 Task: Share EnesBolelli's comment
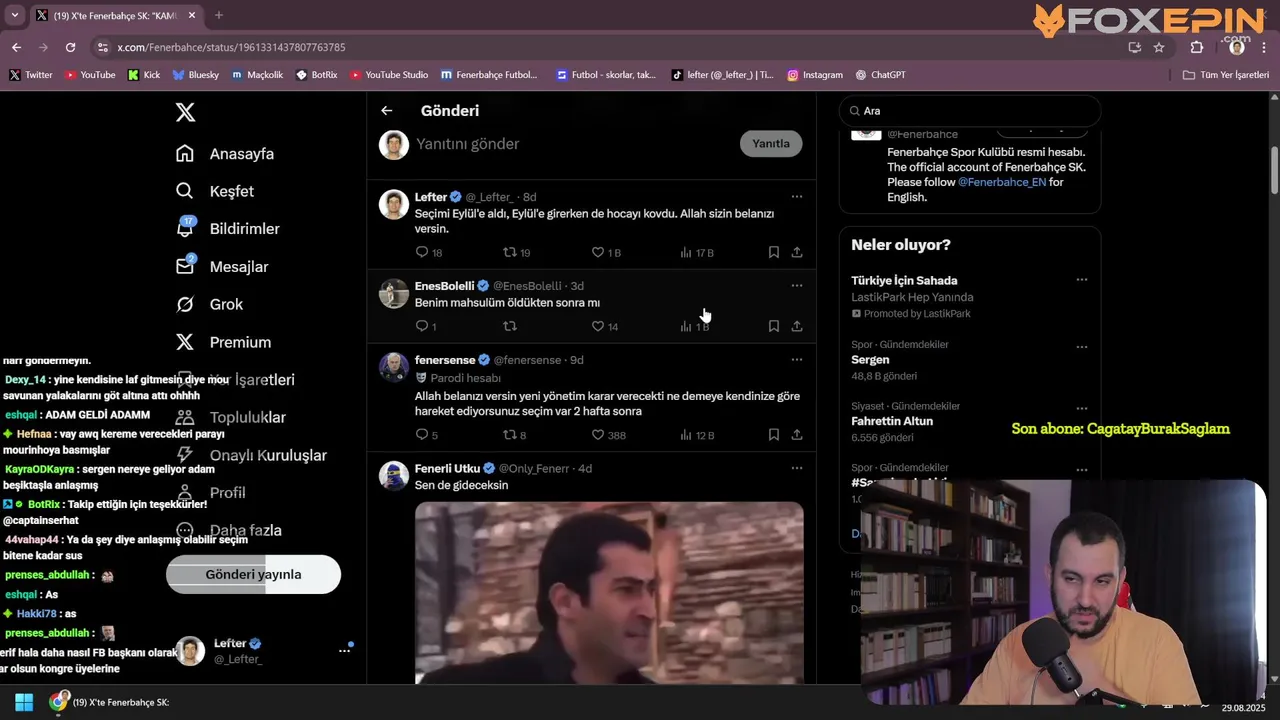(797, 326)
